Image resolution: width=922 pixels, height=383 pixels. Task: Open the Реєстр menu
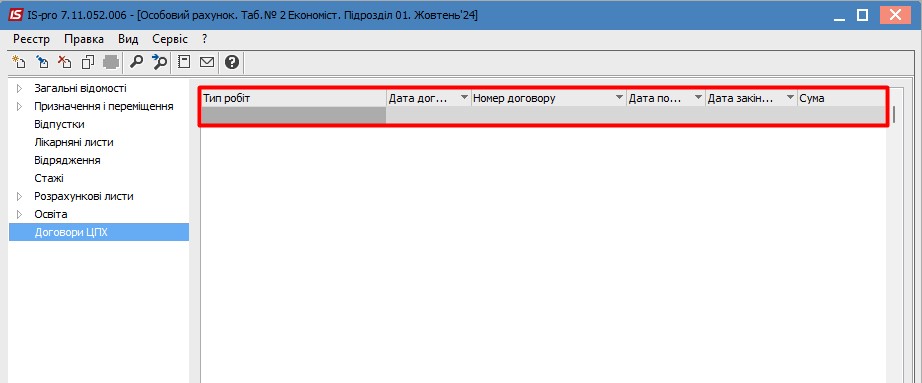click(32, 39)
